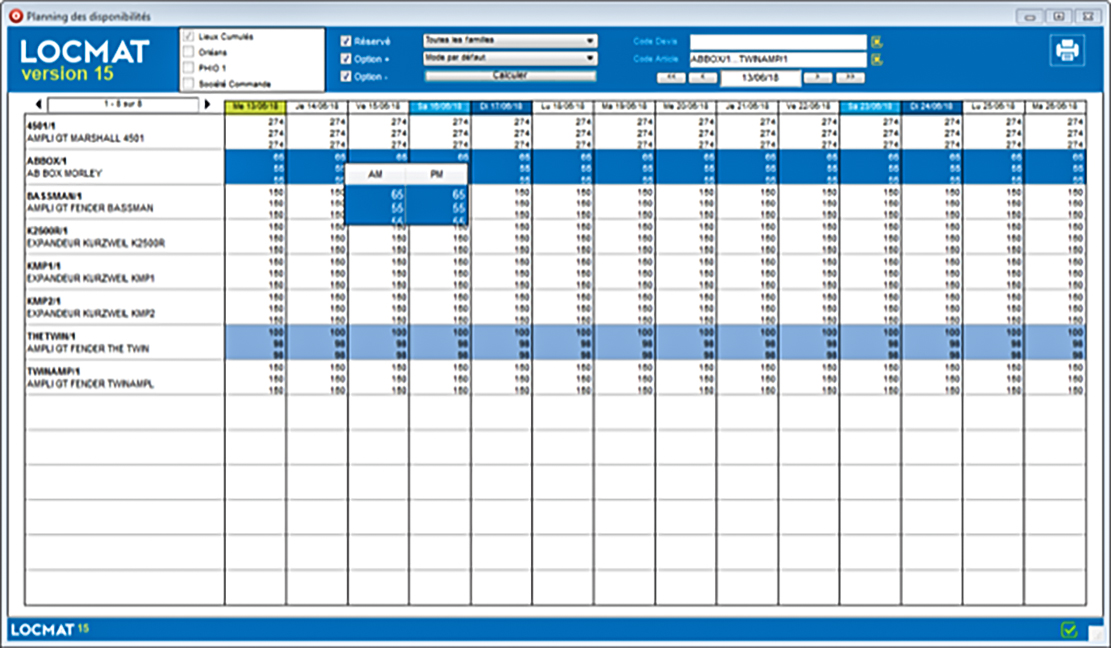Viewport: 1111px width, 648px height.
Task: Uncheck the Option + checkbox
Action: pos(346,59)
